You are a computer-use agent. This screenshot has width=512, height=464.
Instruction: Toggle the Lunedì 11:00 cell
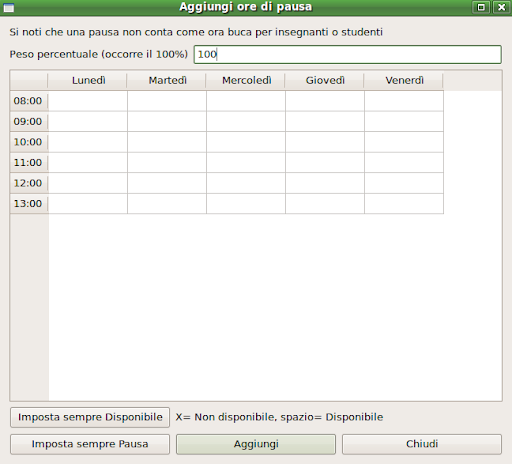88,163
